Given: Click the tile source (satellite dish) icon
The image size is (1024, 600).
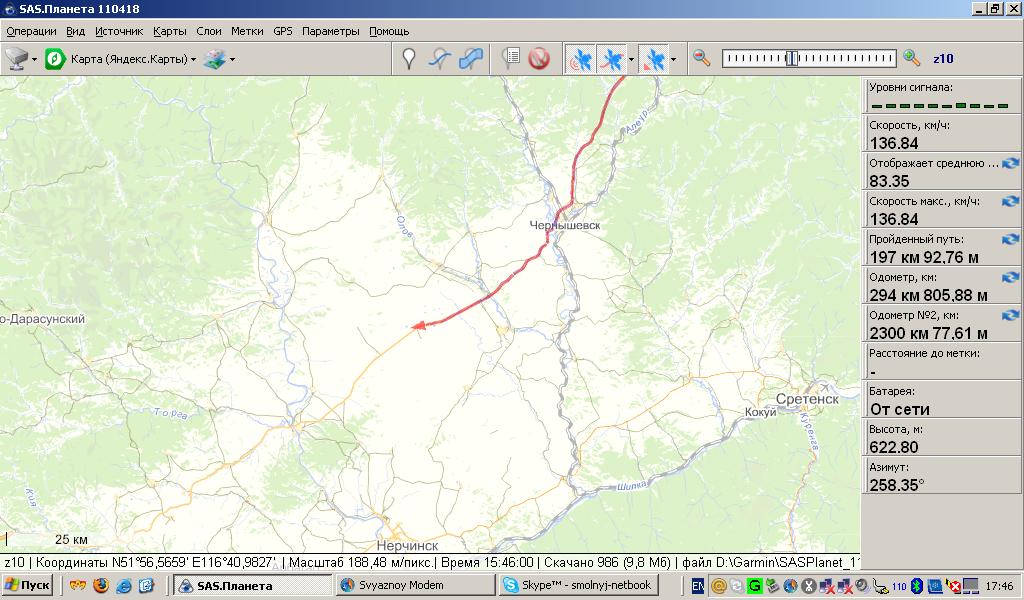Looking at the screenshot, I should [16, 59].
